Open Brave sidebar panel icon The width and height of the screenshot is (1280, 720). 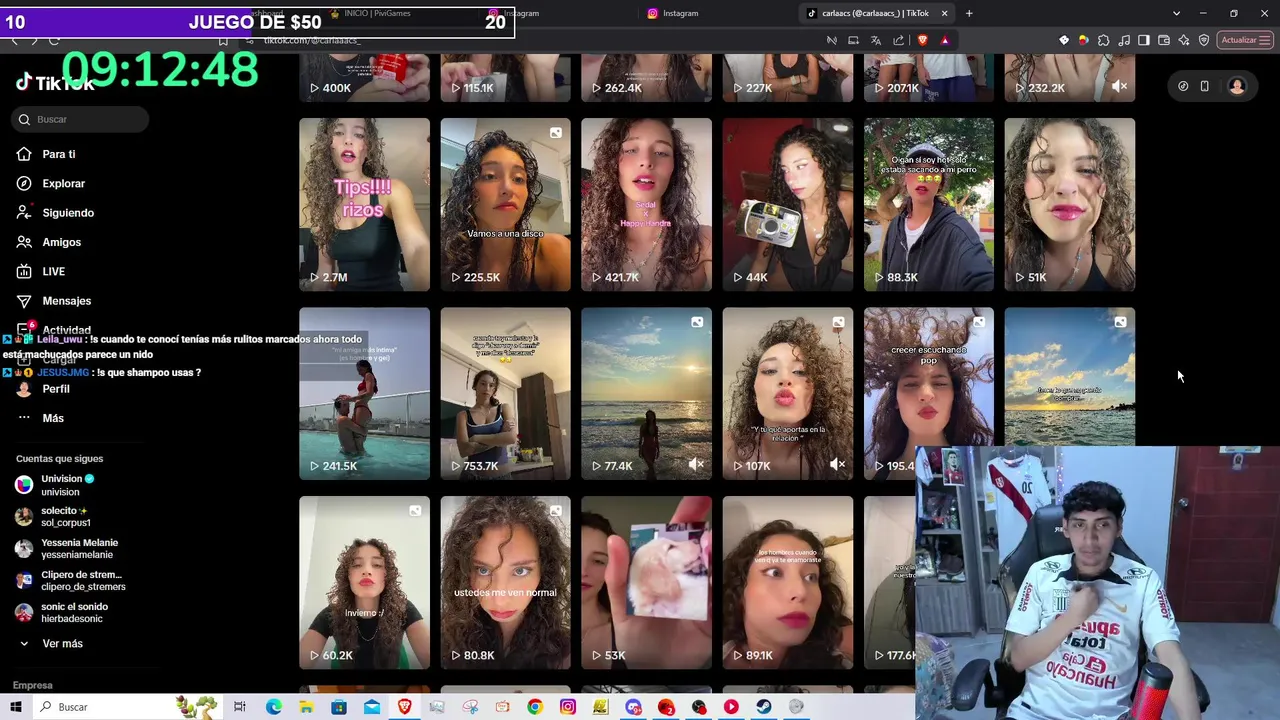1144,40
